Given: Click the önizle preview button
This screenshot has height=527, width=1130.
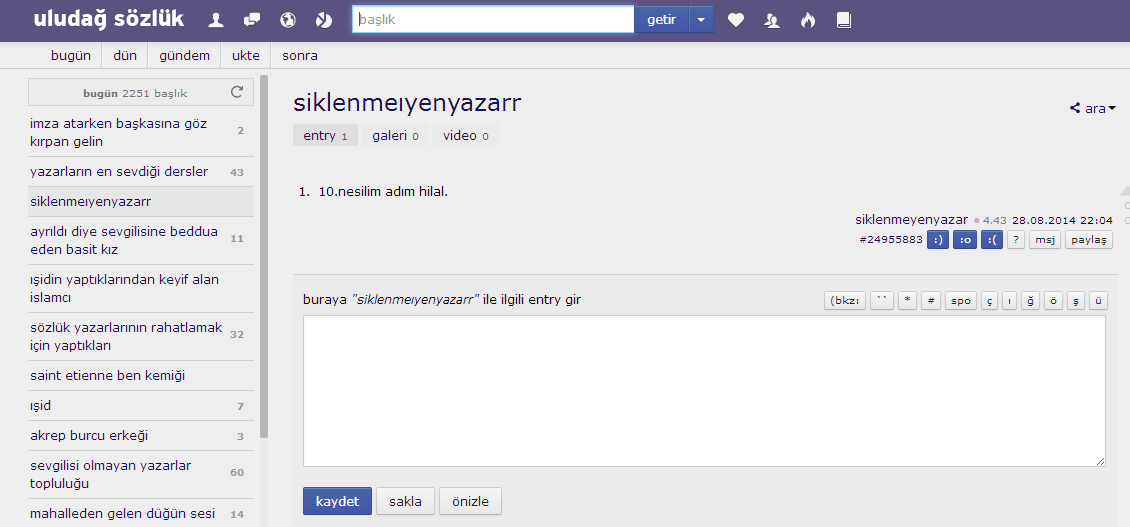Looking at the screenshot, I should (x=470, y=501).
